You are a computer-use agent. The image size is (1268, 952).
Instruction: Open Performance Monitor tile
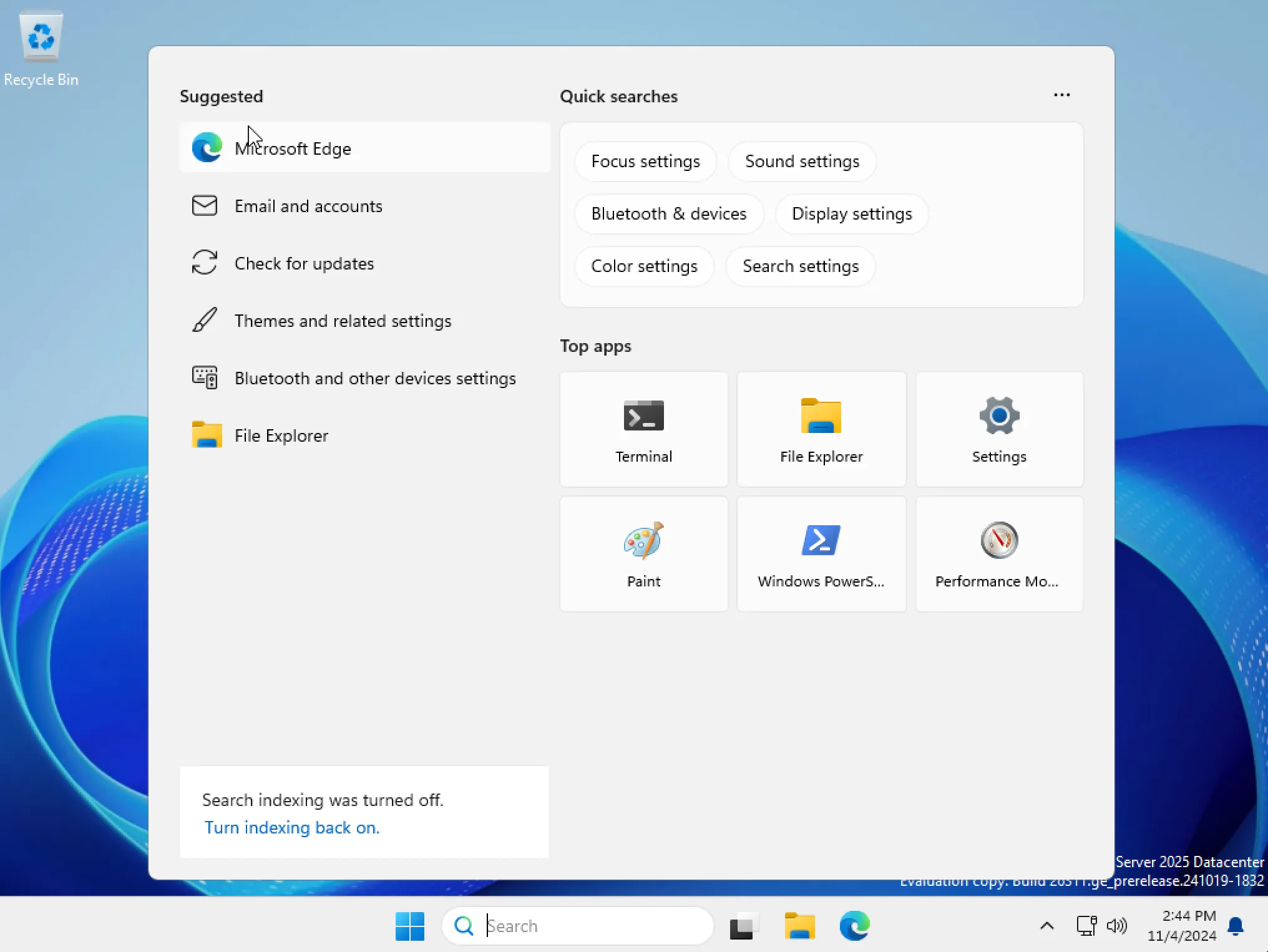click(998, 554)
